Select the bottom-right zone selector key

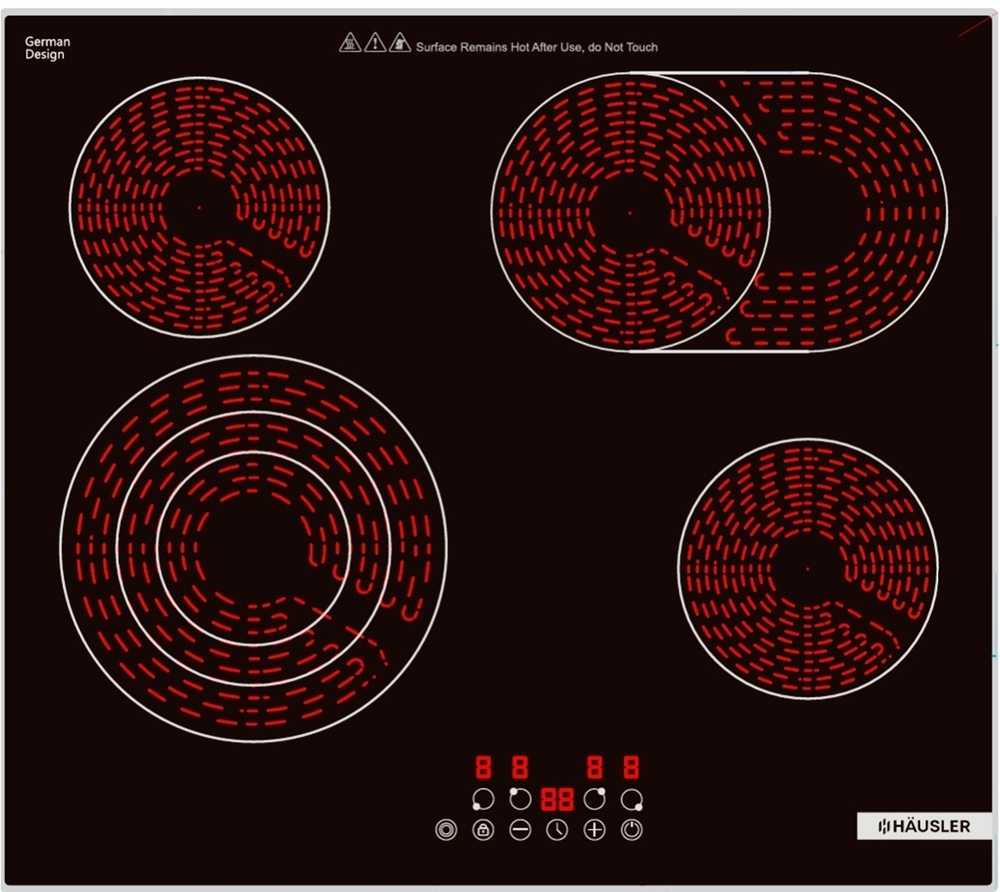pyautogui.click(x=632, y=799)
